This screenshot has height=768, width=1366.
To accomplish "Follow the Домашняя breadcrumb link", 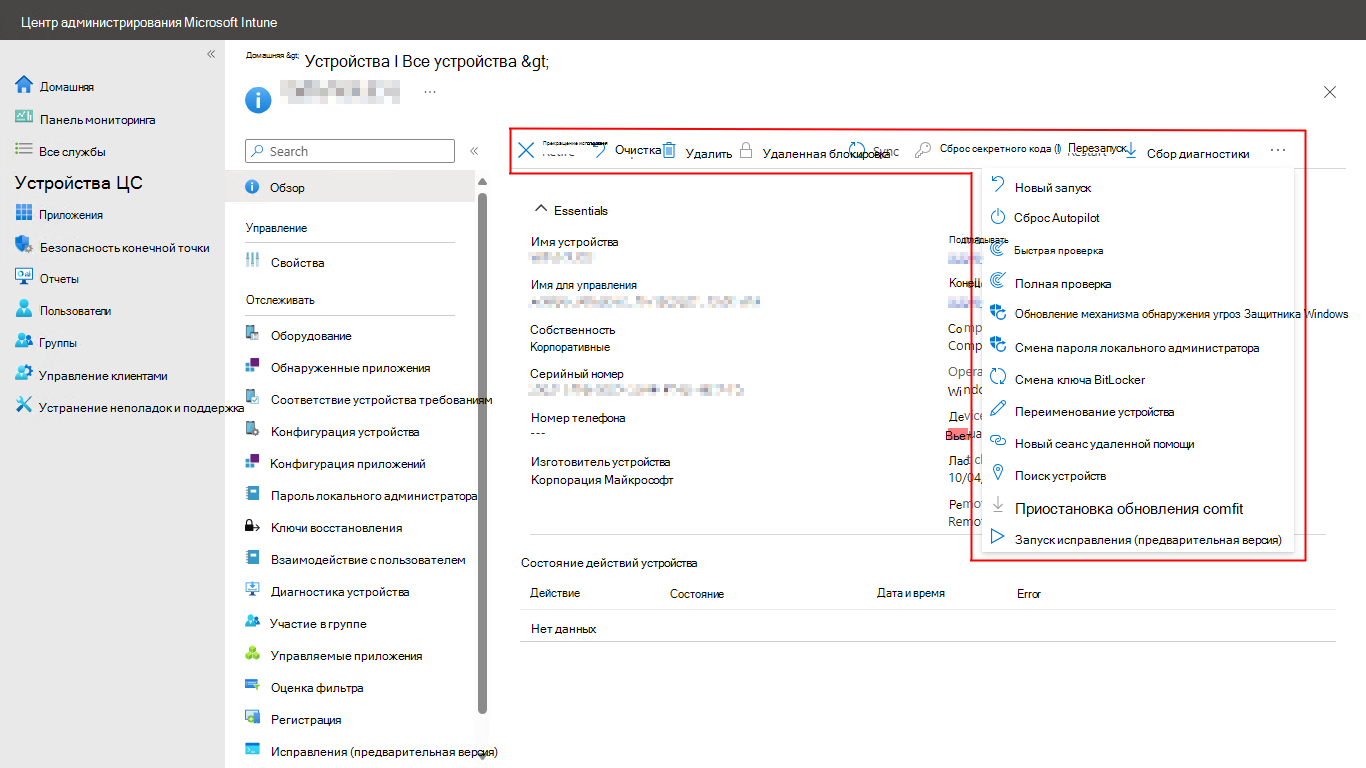I will click(x=272, y=56).
